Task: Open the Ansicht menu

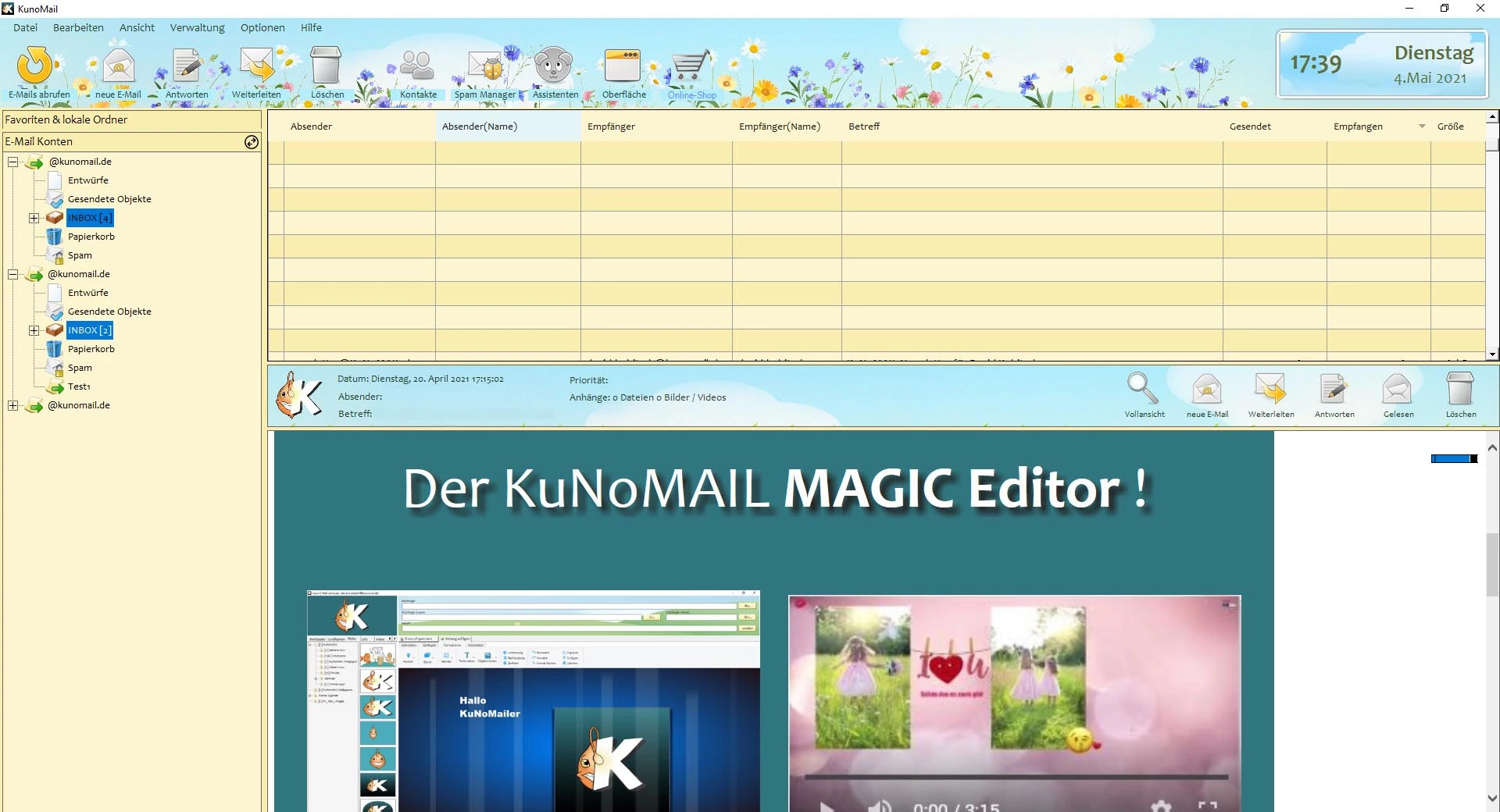Action: click(x=137, y=27)
